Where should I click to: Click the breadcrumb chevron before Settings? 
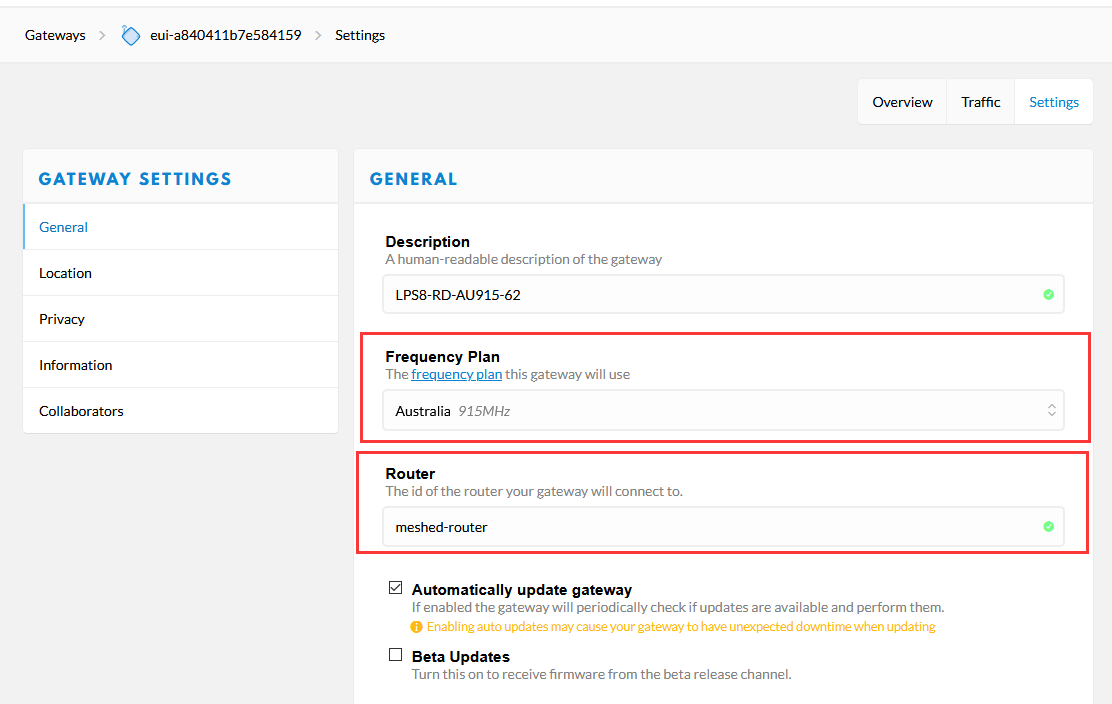tap(318, 35)
